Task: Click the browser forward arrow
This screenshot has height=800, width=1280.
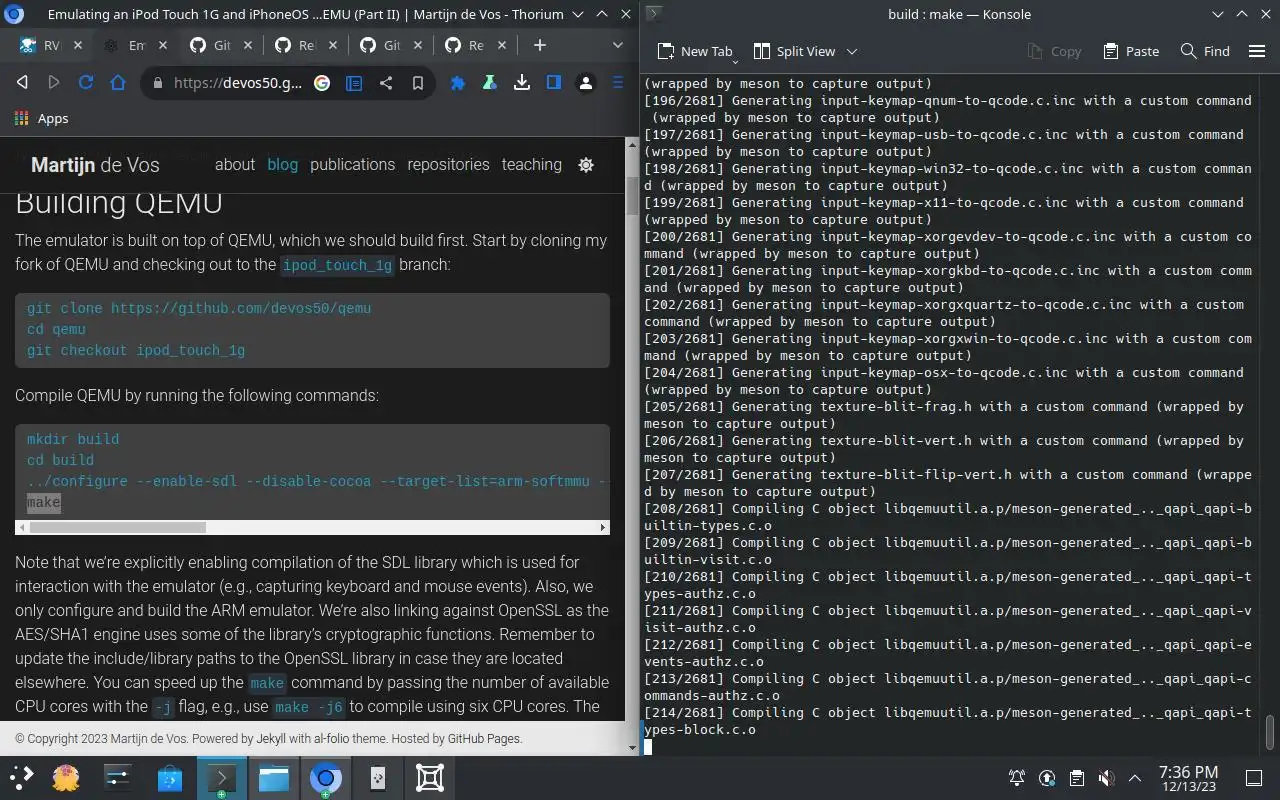Action: [54, 83]
